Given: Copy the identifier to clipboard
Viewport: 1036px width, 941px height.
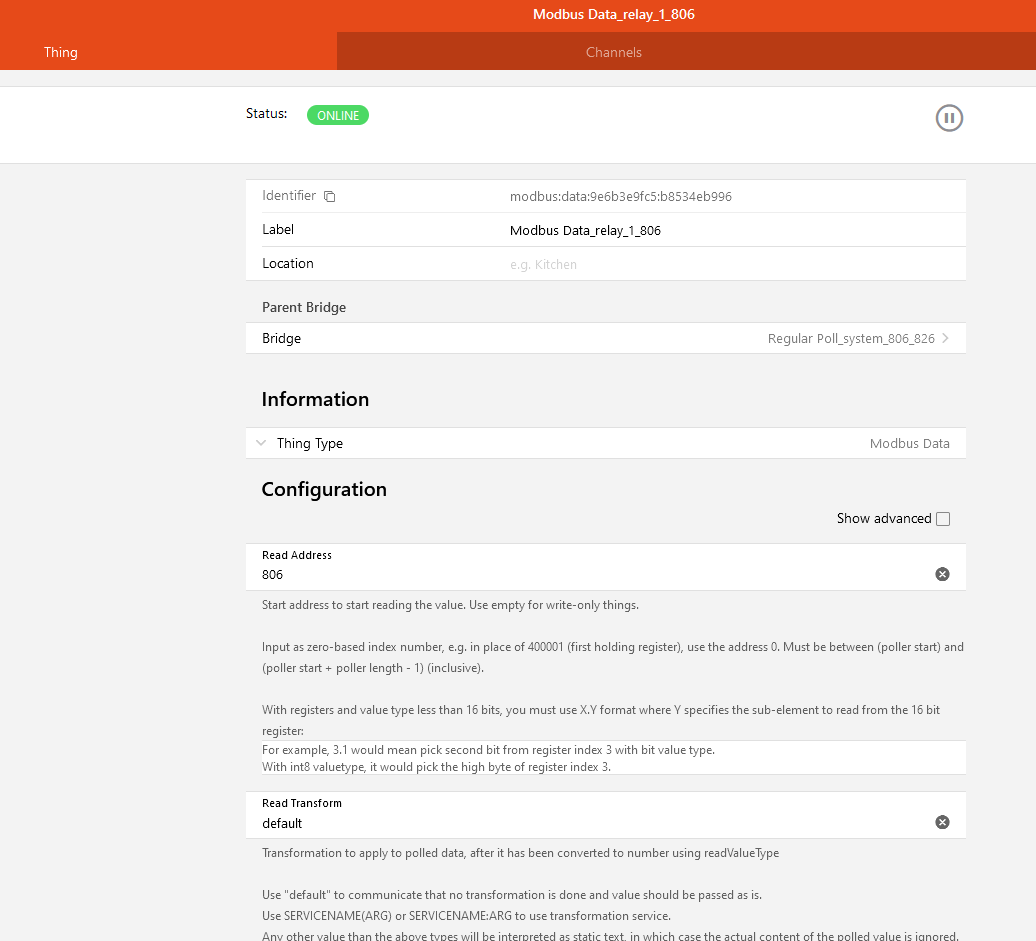Looking at the screenshot, I should point(330,197).
